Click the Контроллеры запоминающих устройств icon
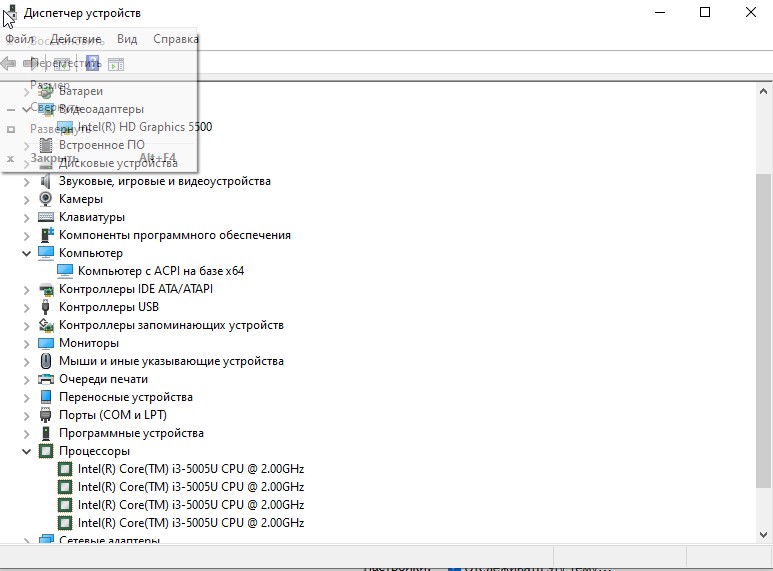This screenshot has height=571, width=773. point(46,325)
